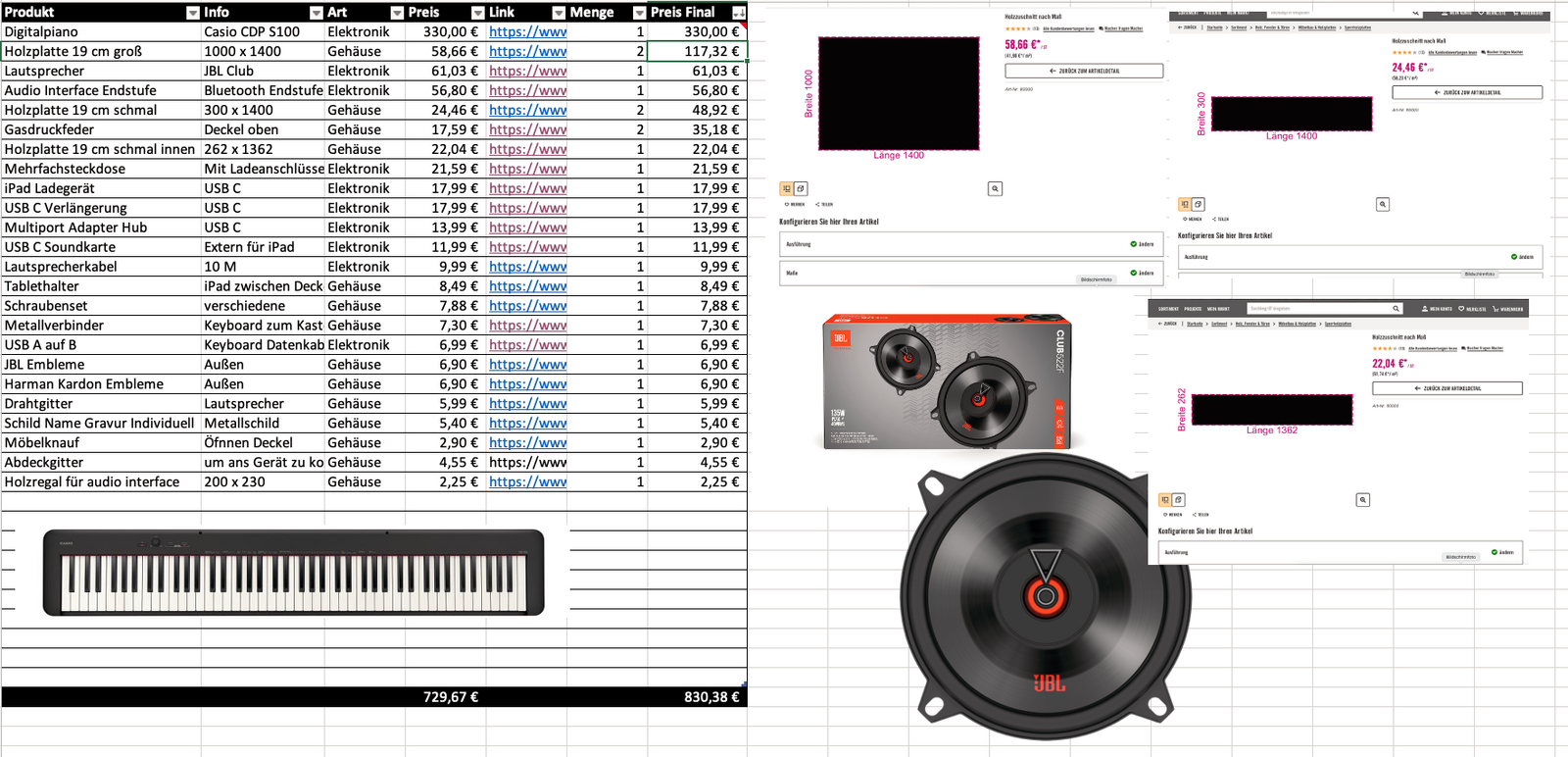Image resolution: width=1568 pixels, height=757 pixels.
Task: Open the Info column filter dropdown
Action: tap(317, 13)
